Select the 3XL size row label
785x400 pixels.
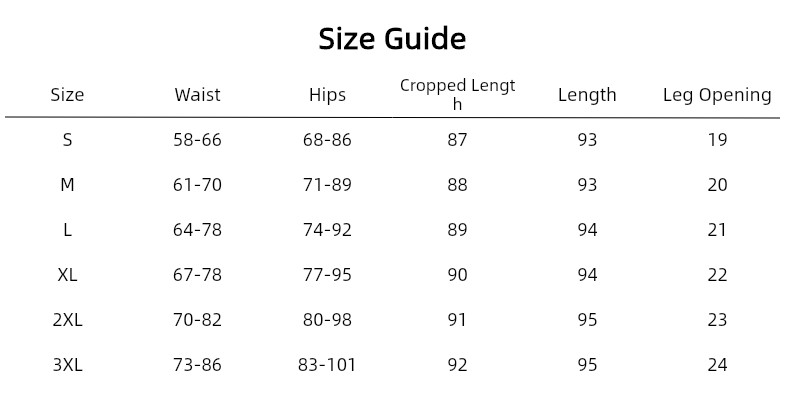pos(67,365)
